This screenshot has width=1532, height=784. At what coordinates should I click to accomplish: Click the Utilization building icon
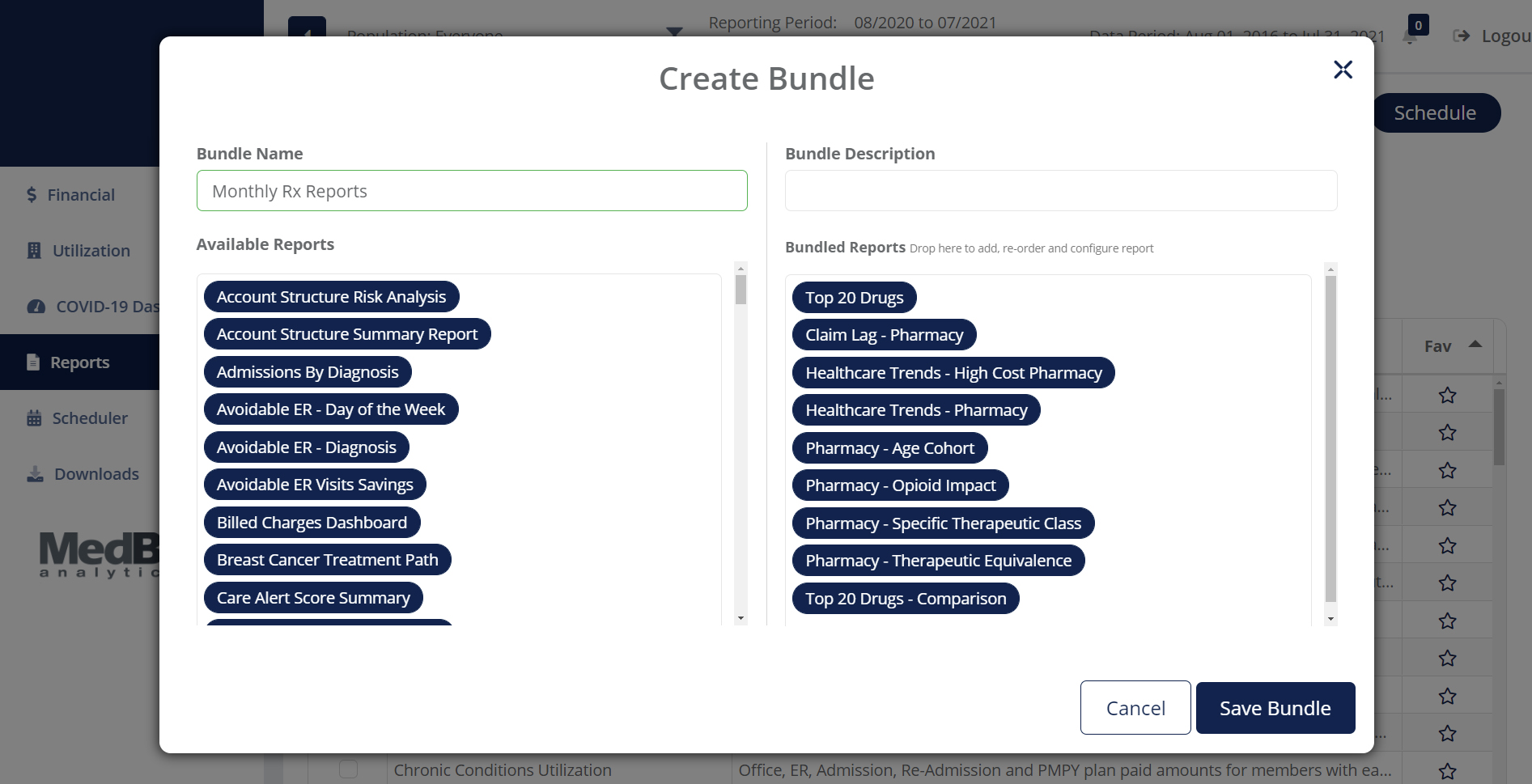point(34,251)
